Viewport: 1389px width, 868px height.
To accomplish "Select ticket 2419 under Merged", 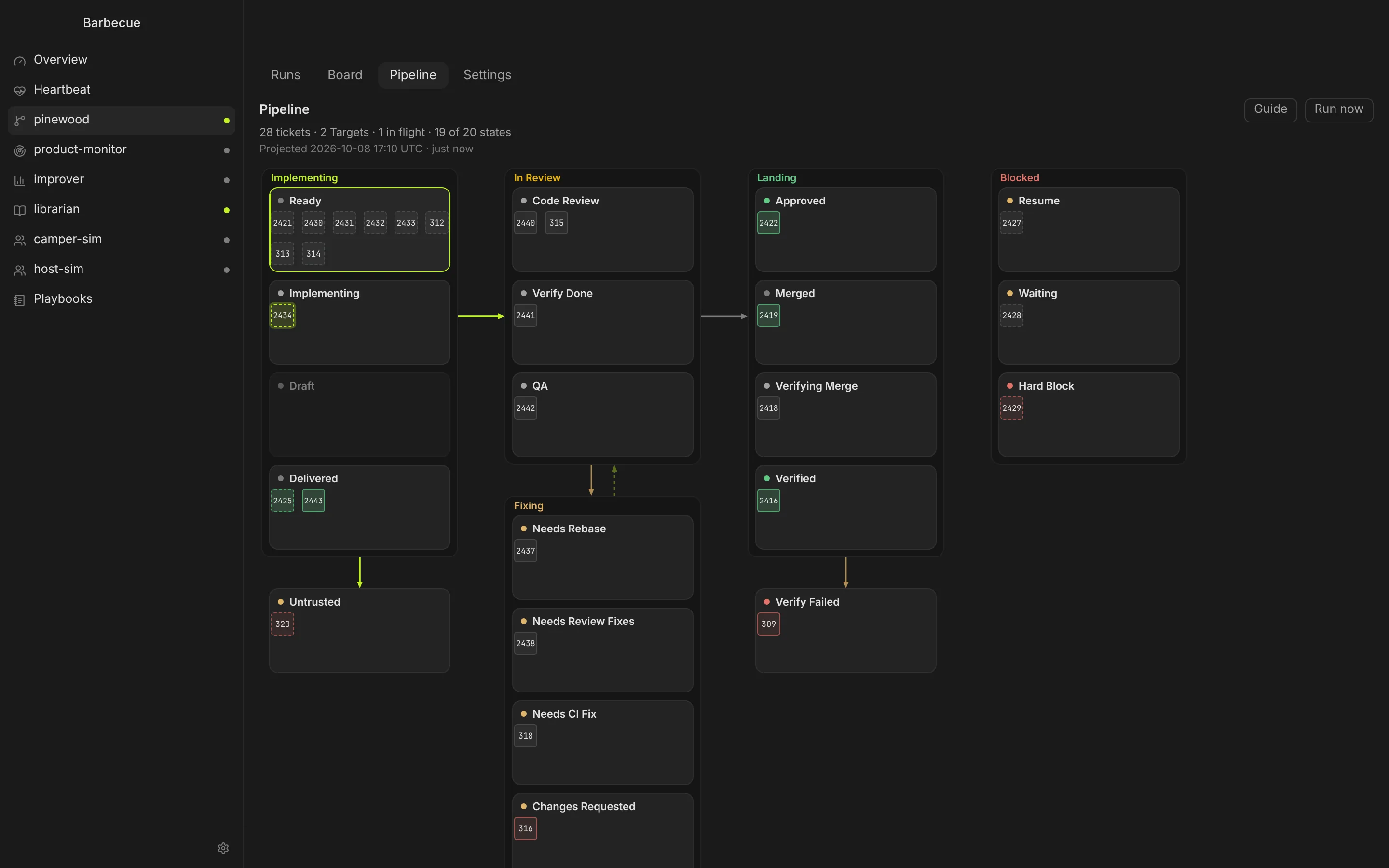I will pyautogui.click(x=769, y=316).
